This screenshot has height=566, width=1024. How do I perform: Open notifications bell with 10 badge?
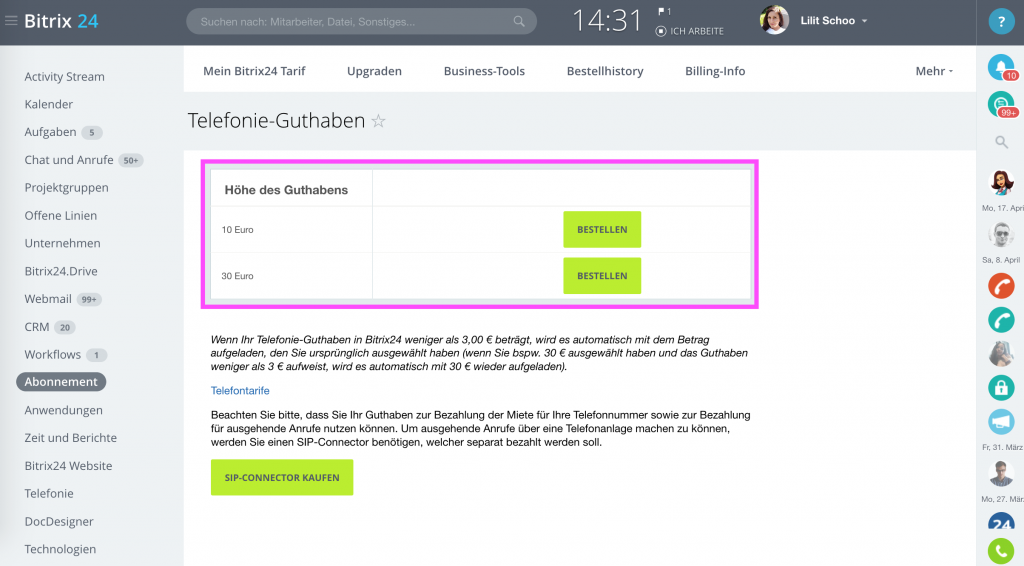point(1001,67)
